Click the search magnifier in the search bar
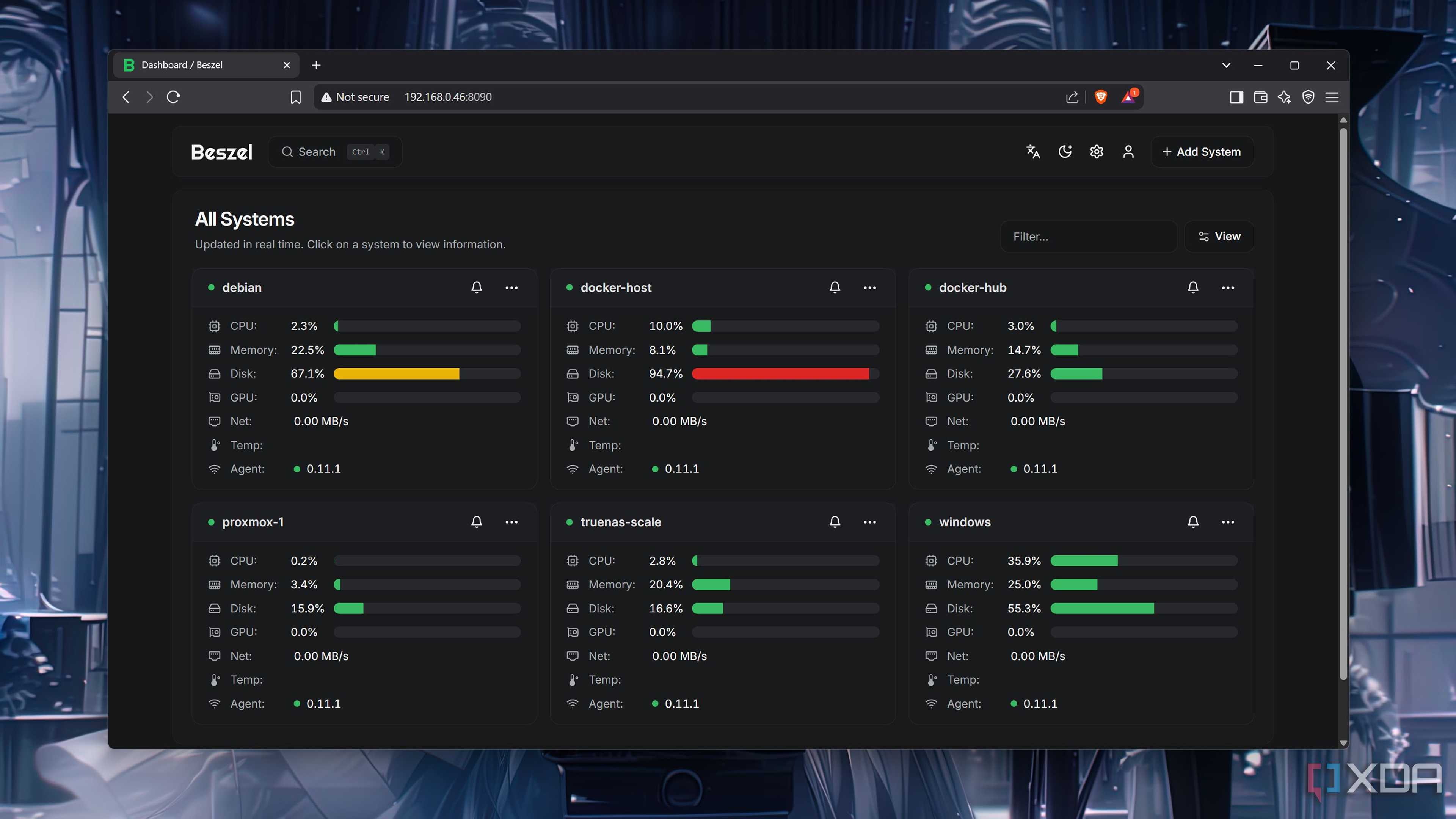The image size is (1456, 819). 287,152
